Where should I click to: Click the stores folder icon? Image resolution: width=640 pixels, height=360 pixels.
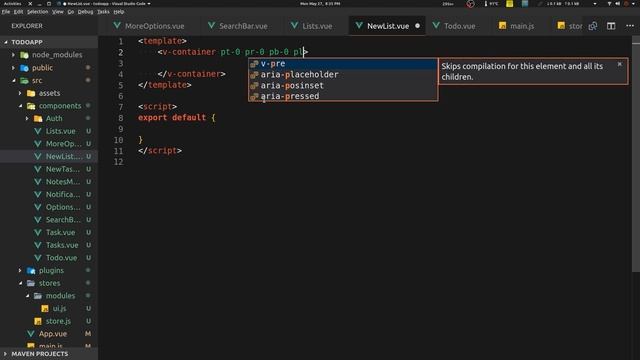[31, 283]
